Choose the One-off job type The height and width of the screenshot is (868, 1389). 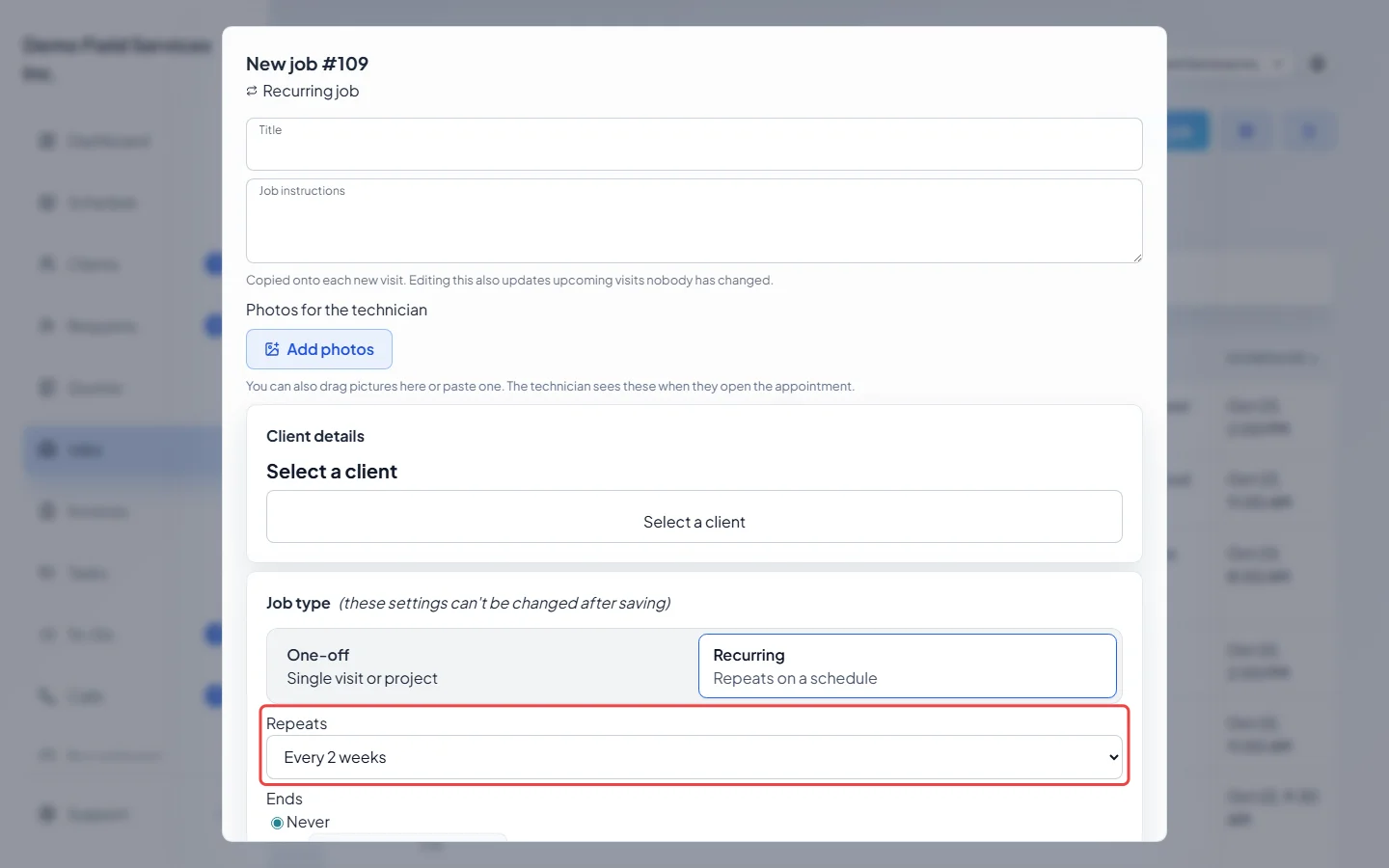482,665
